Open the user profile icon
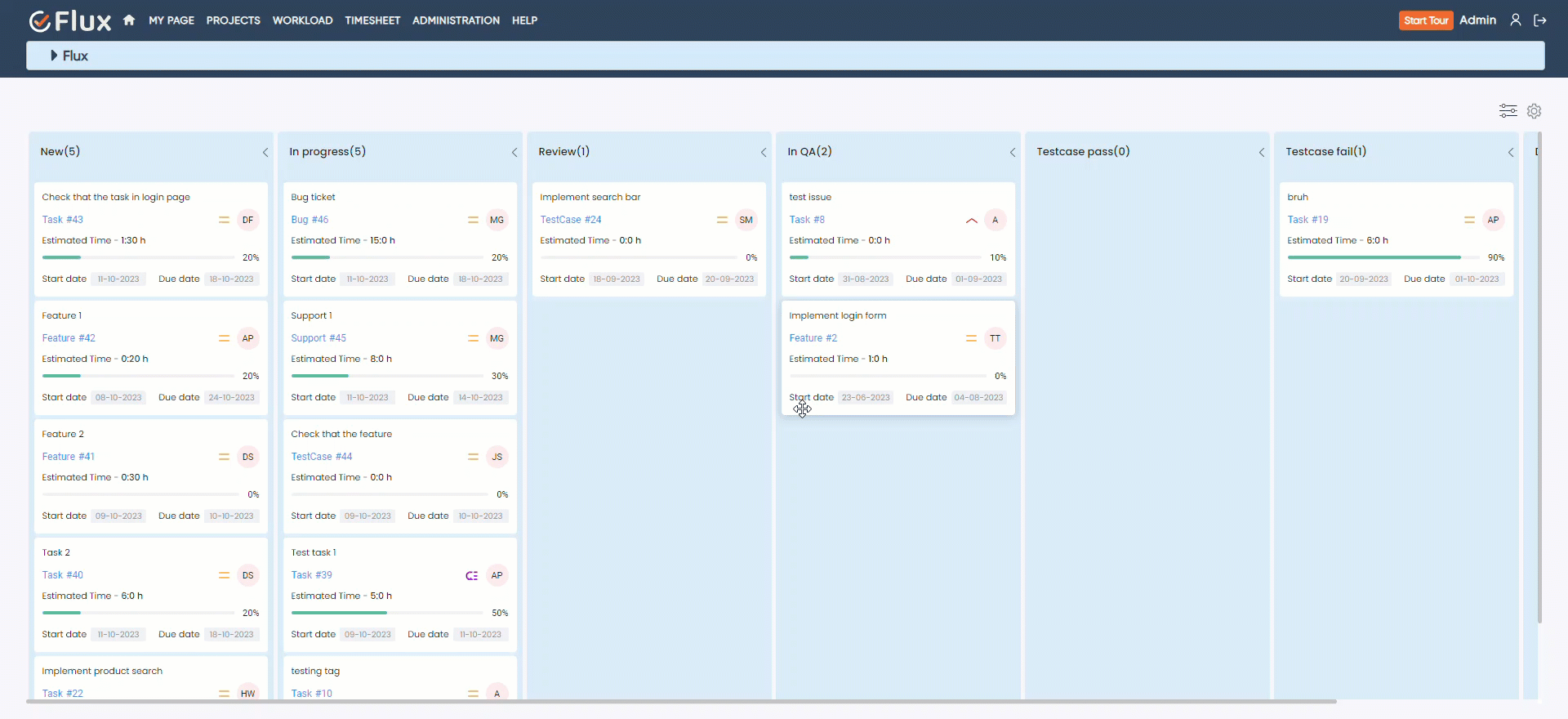This screenshot has width=1568, height=719. point(1515,20)
